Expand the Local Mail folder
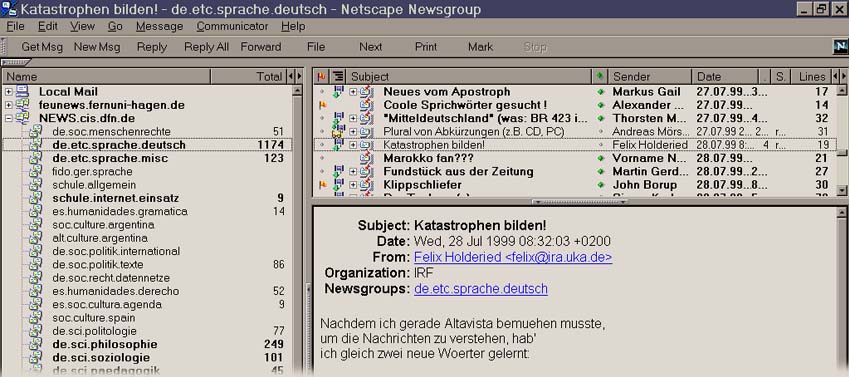Image resolution: width=849 pixels, height=377 pixels. click(9, 92)
